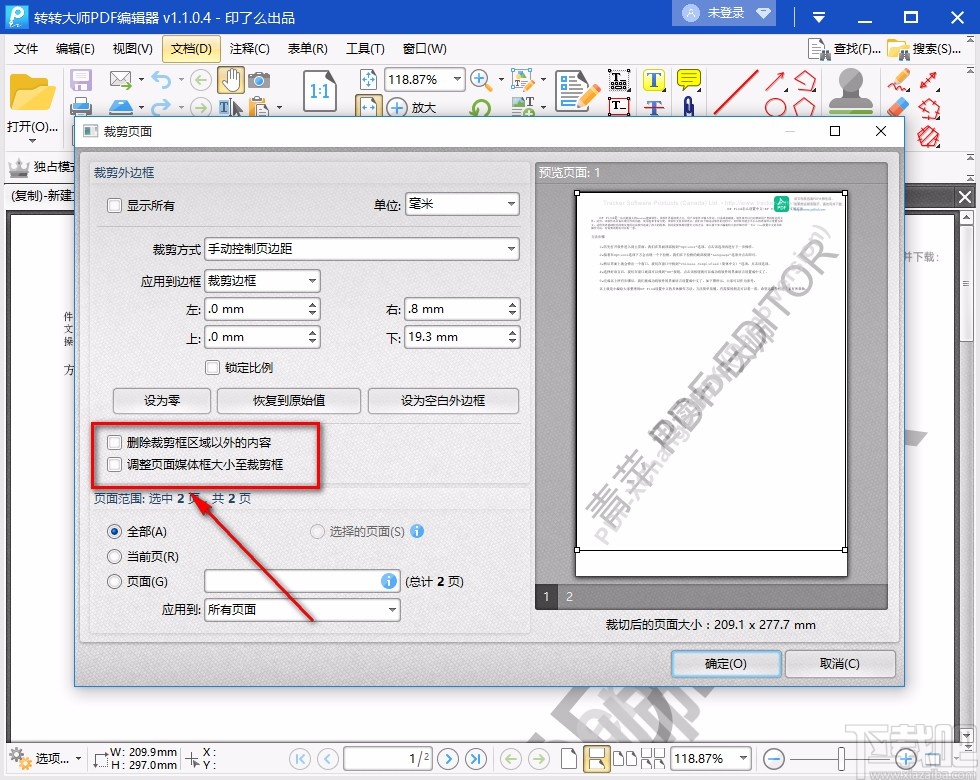
Task: Open the 裁剪方式 dropdown
Action: click(362, 249)
